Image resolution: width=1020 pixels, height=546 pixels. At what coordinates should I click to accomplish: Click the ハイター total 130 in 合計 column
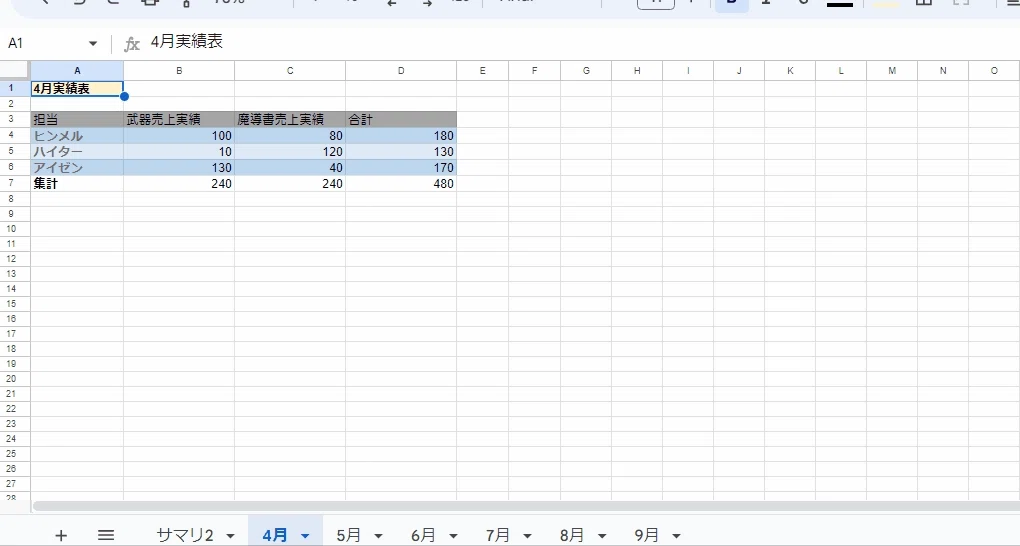[x=401, y=151]
